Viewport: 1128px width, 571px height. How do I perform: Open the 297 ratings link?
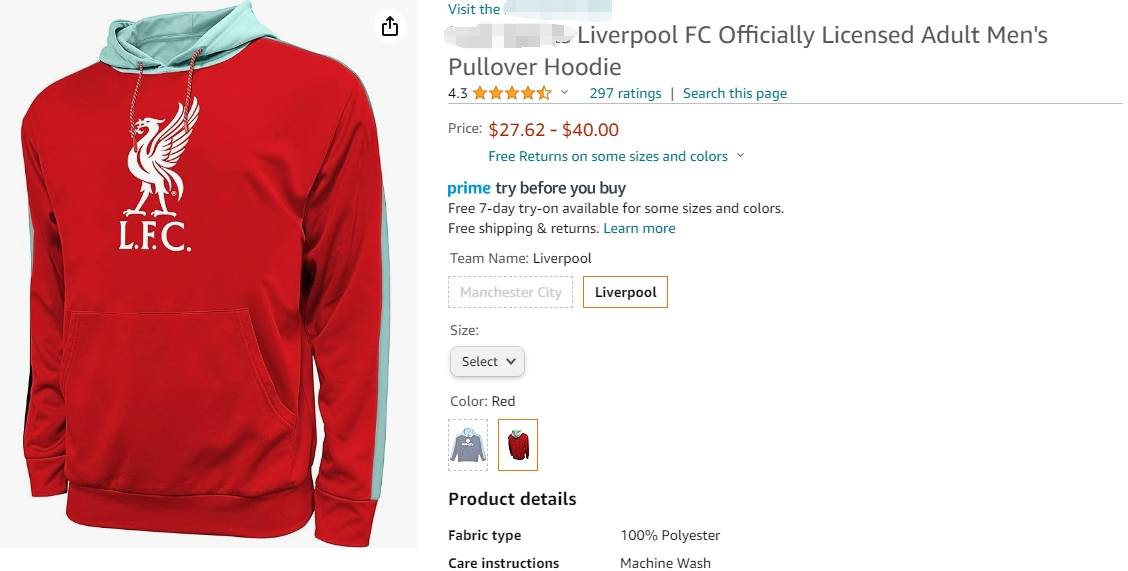(x=625, y=93)
